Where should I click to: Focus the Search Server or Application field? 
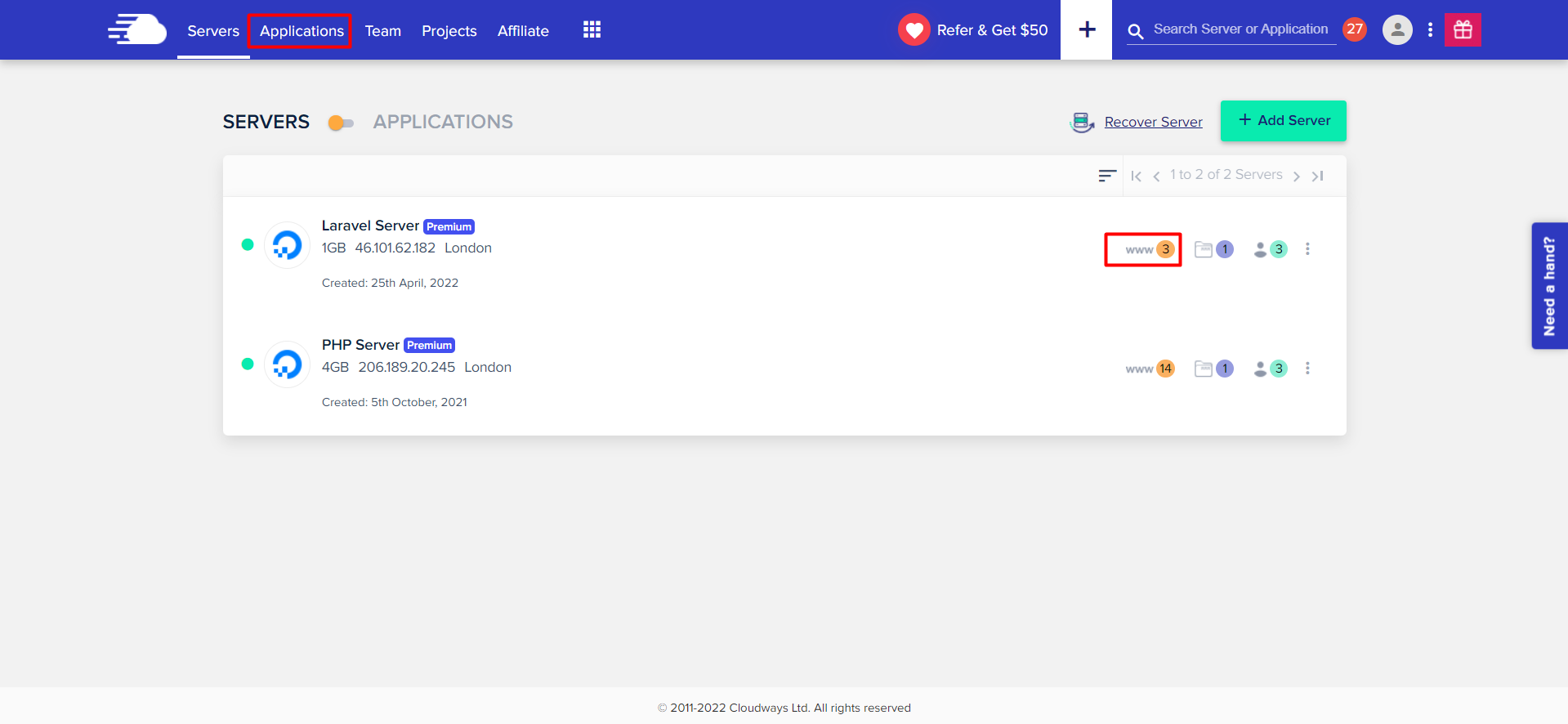(1240, 29)
